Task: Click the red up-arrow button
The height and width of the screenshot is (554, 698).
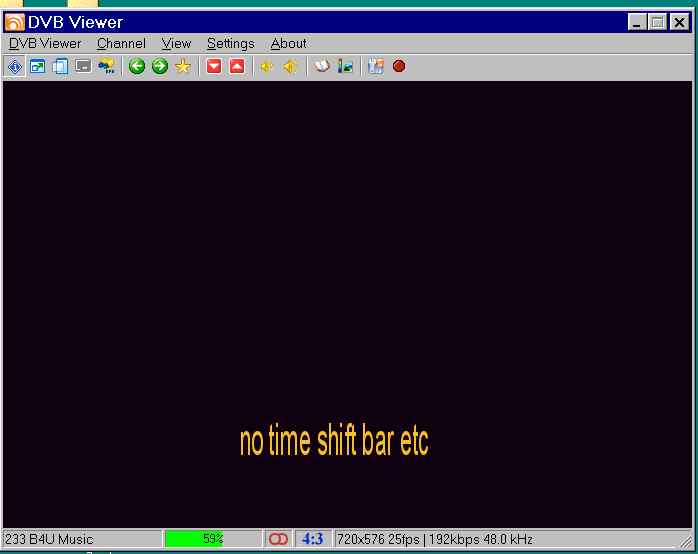Action: (x=237, y=67)
